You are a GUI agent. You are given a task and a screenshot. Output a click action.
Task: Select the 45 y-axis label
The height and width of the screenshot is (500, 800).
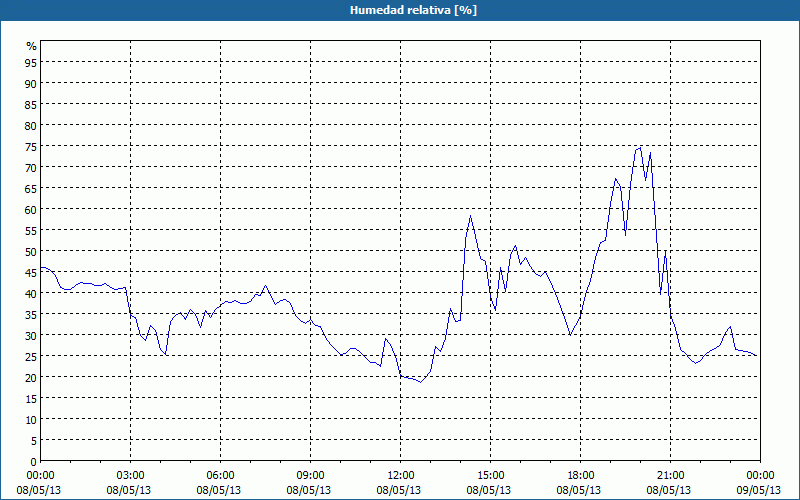click(x=31, y=272)
